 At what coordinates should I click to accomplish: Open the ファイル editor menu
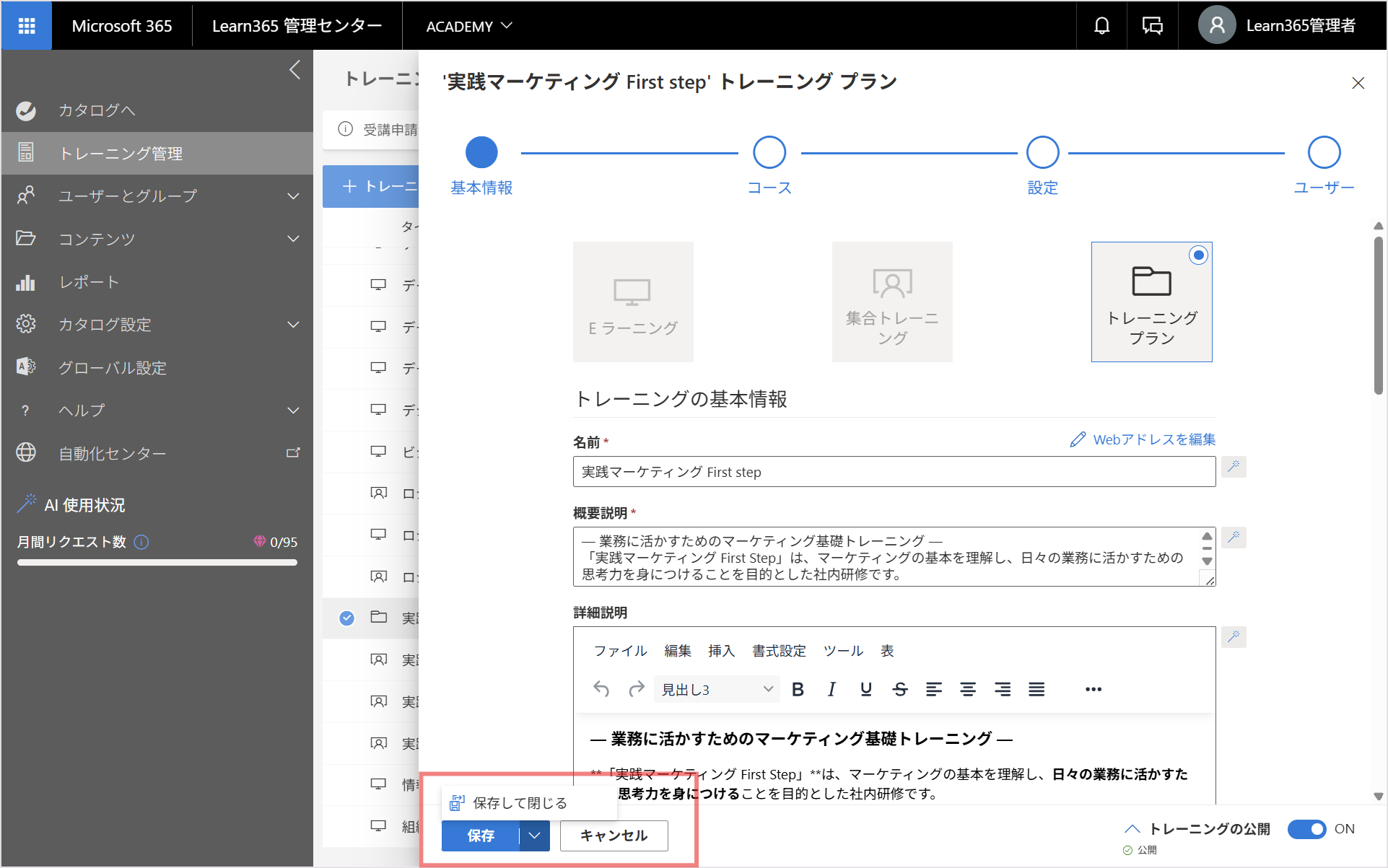(x=620, y=651)
